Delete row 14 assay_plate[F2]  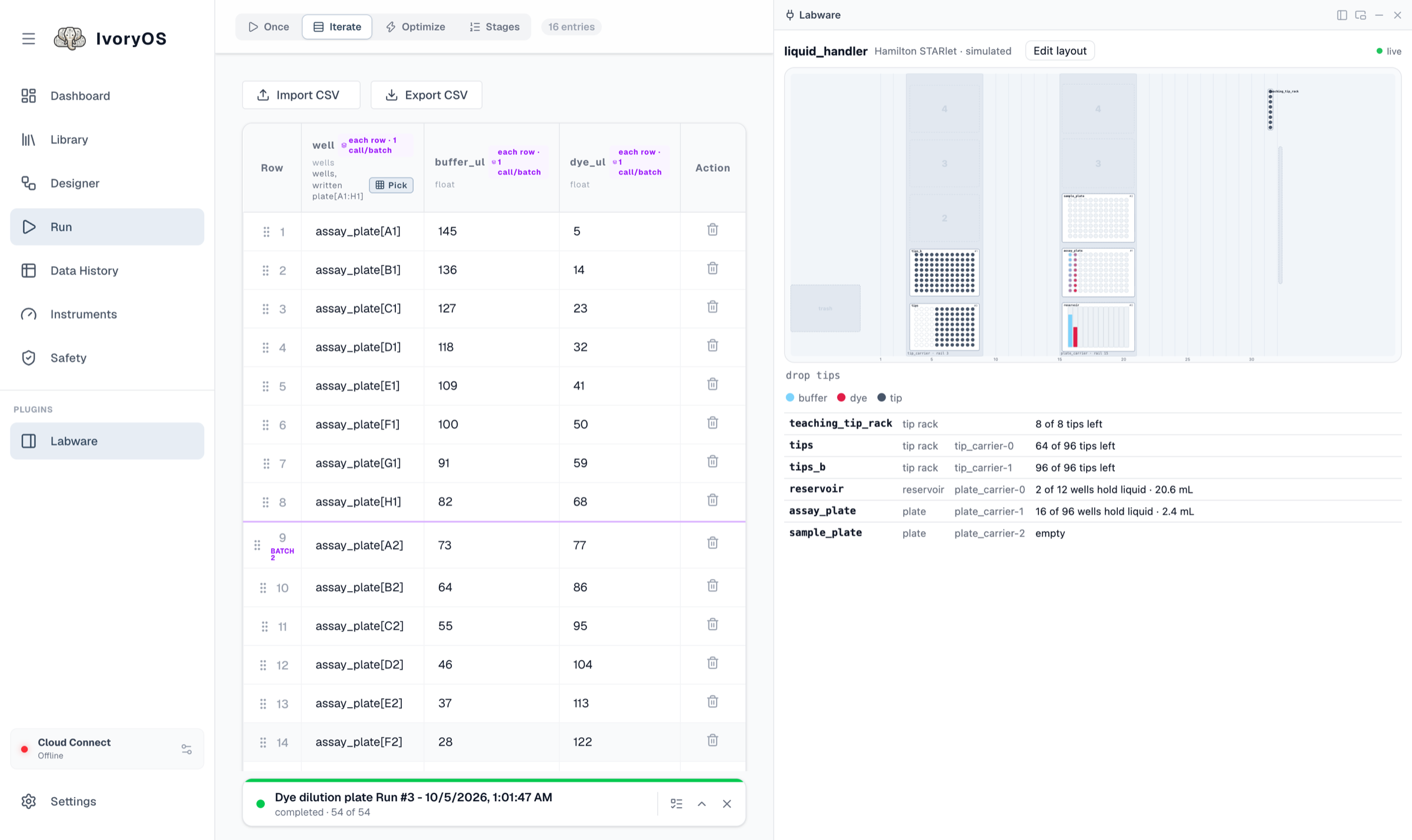(x=712, y=740)
